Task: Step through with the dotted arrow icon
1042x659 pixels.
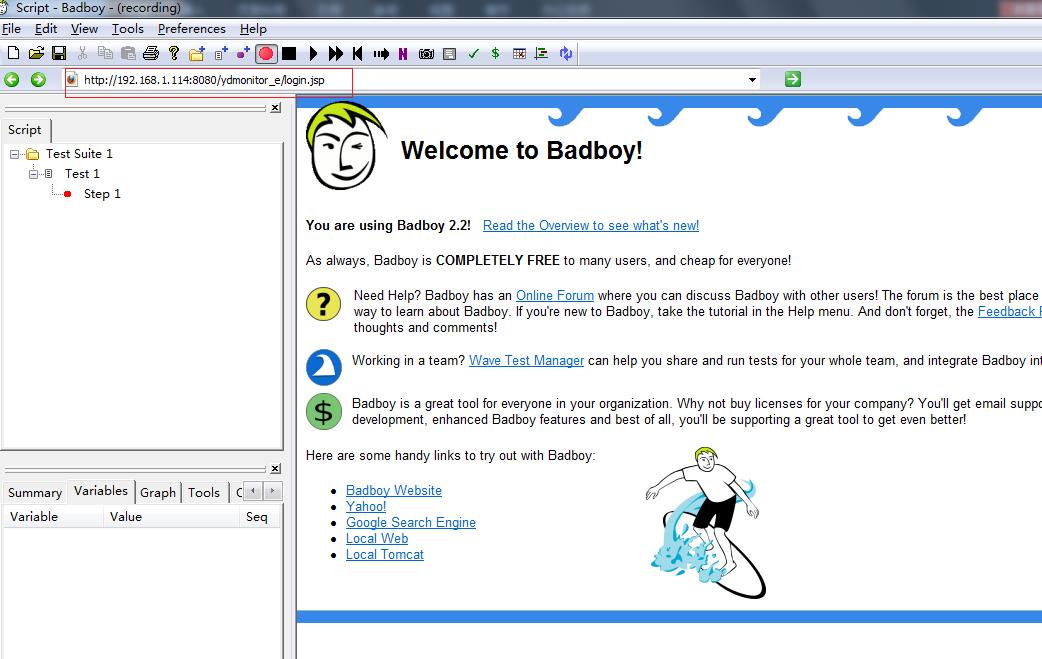Action: [x=381, y=53]
